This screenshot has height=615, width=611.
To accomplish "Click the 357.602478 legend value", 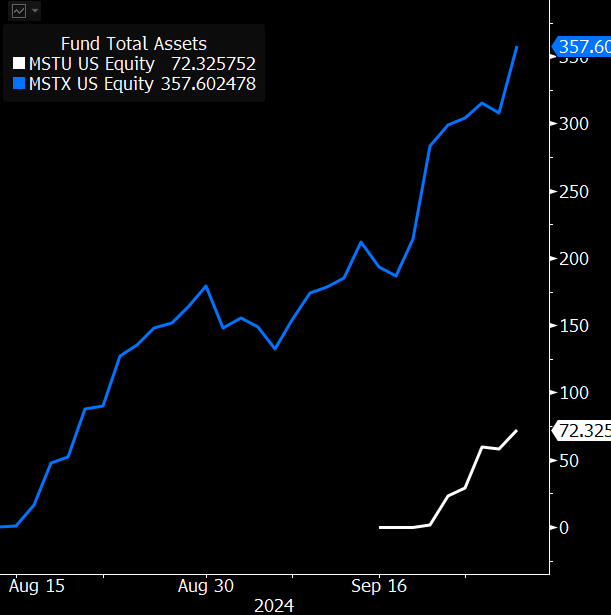I will (x=209, y=84).
